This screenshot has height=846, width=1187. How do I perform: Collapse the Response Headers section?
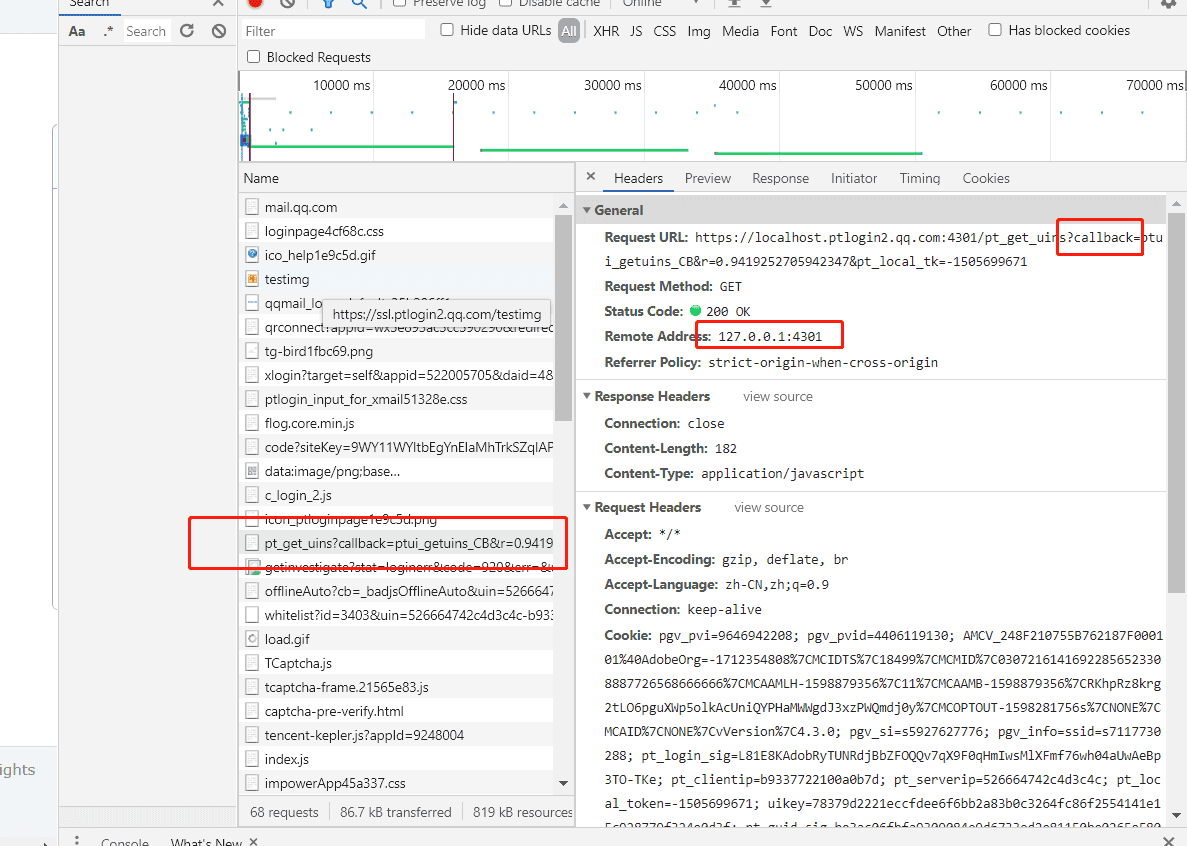587,397
